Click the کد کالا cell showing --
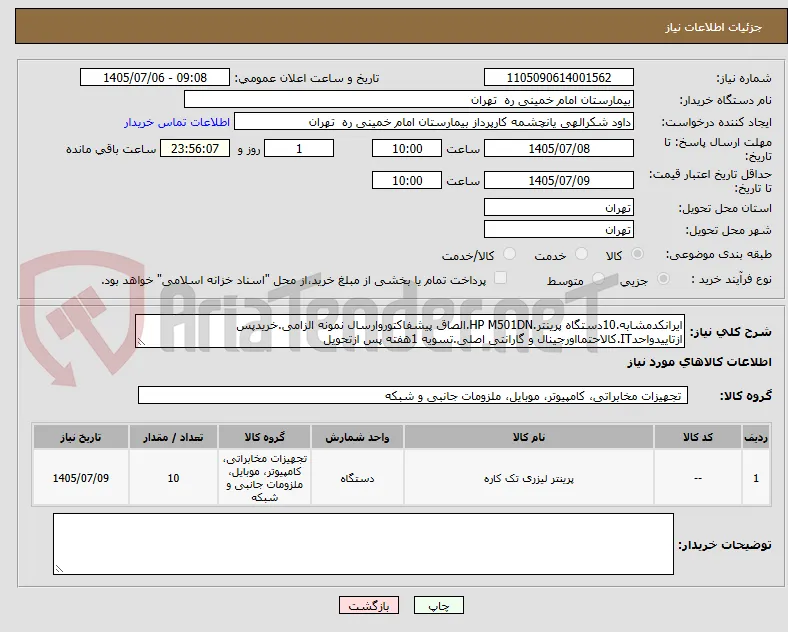 pyautogui.click(x=698, y=478)
